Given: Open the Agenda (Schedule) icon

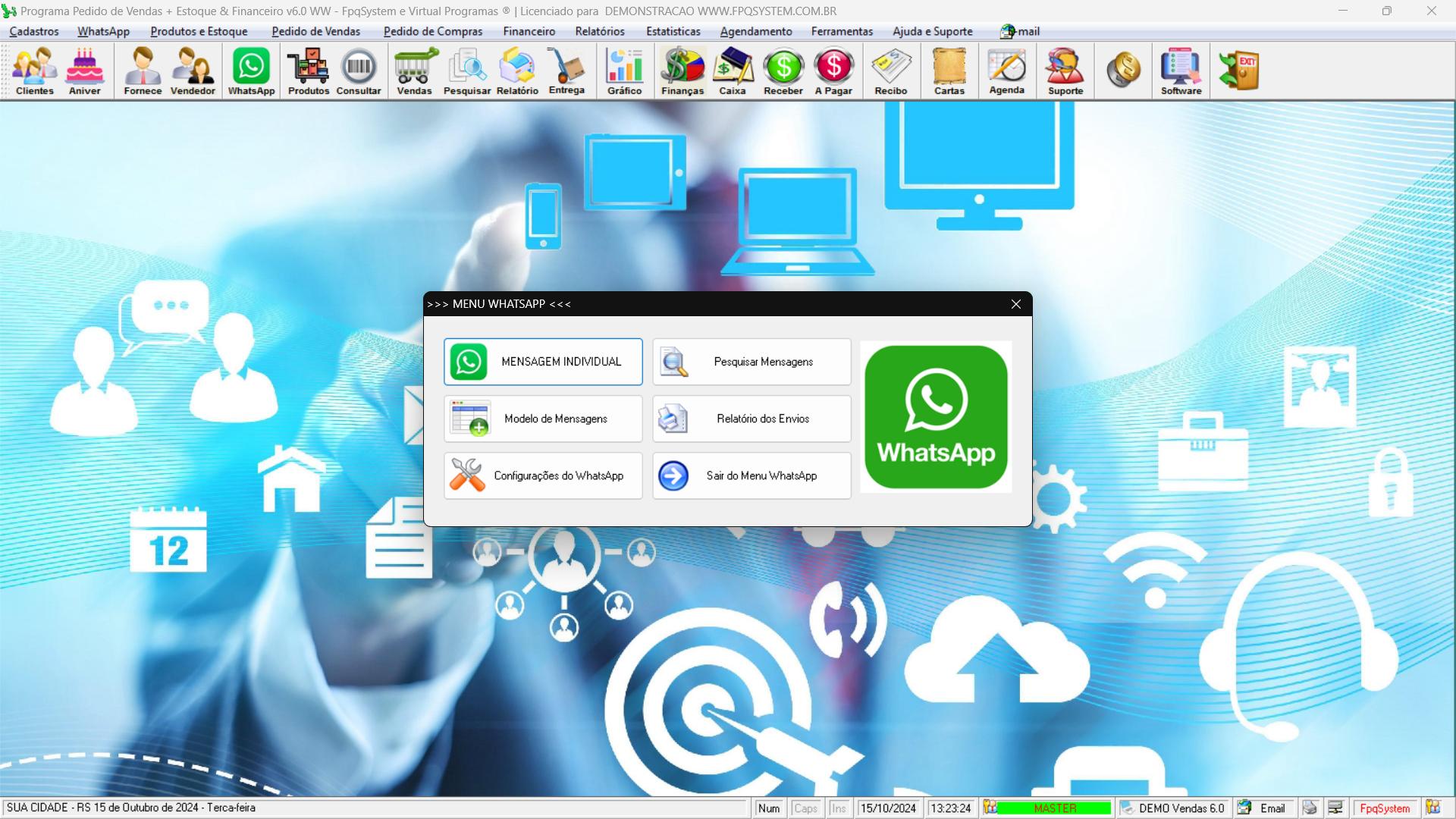Looking at the screenshot, I should (x=1006, y=71).
